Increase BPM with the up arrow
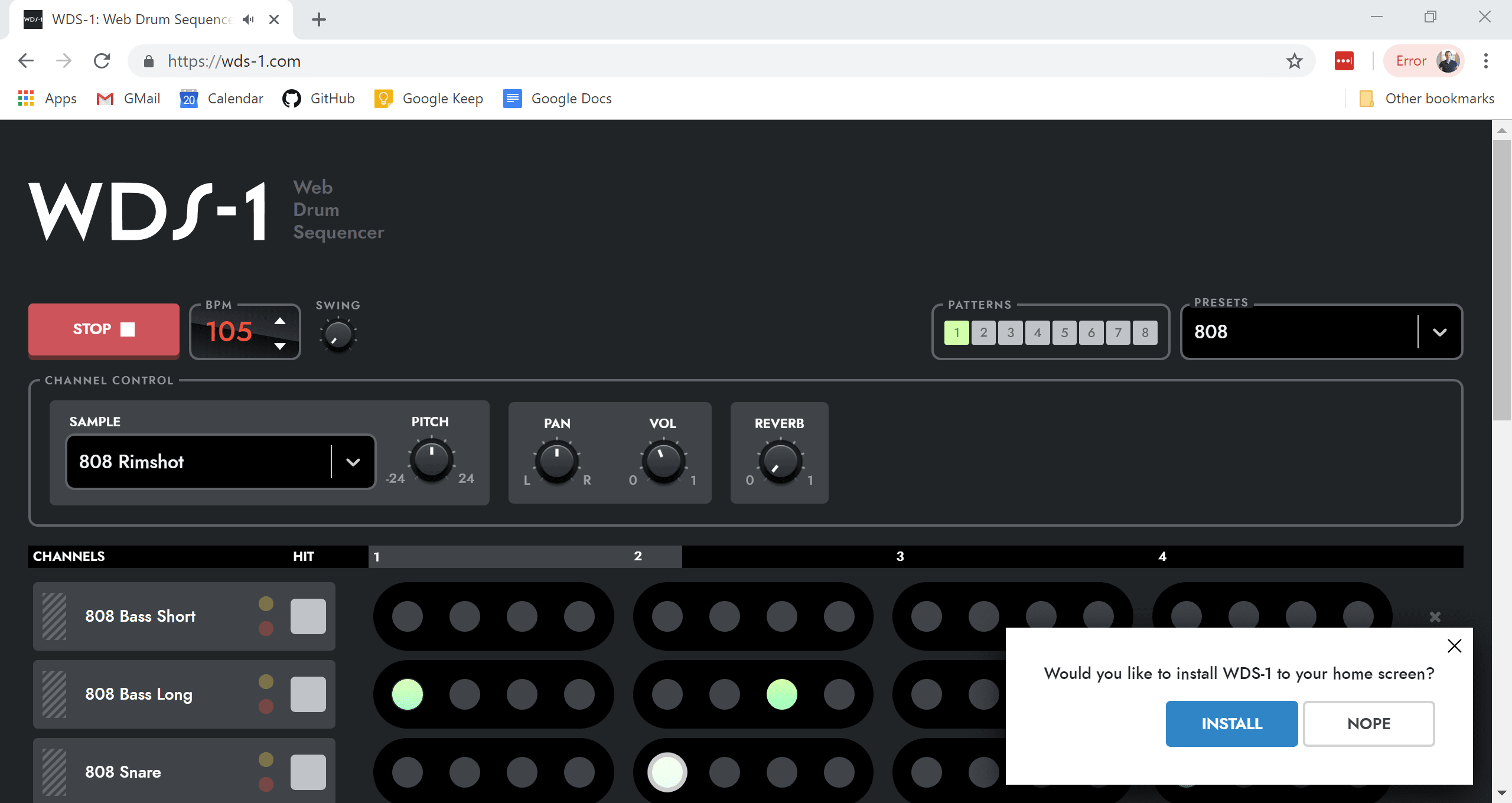Viewport: 1512px width, 803px height. [280, 321]
